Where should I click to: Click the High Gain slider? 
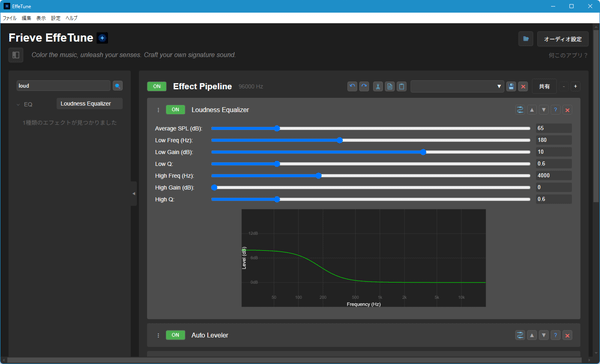point(370,188)
